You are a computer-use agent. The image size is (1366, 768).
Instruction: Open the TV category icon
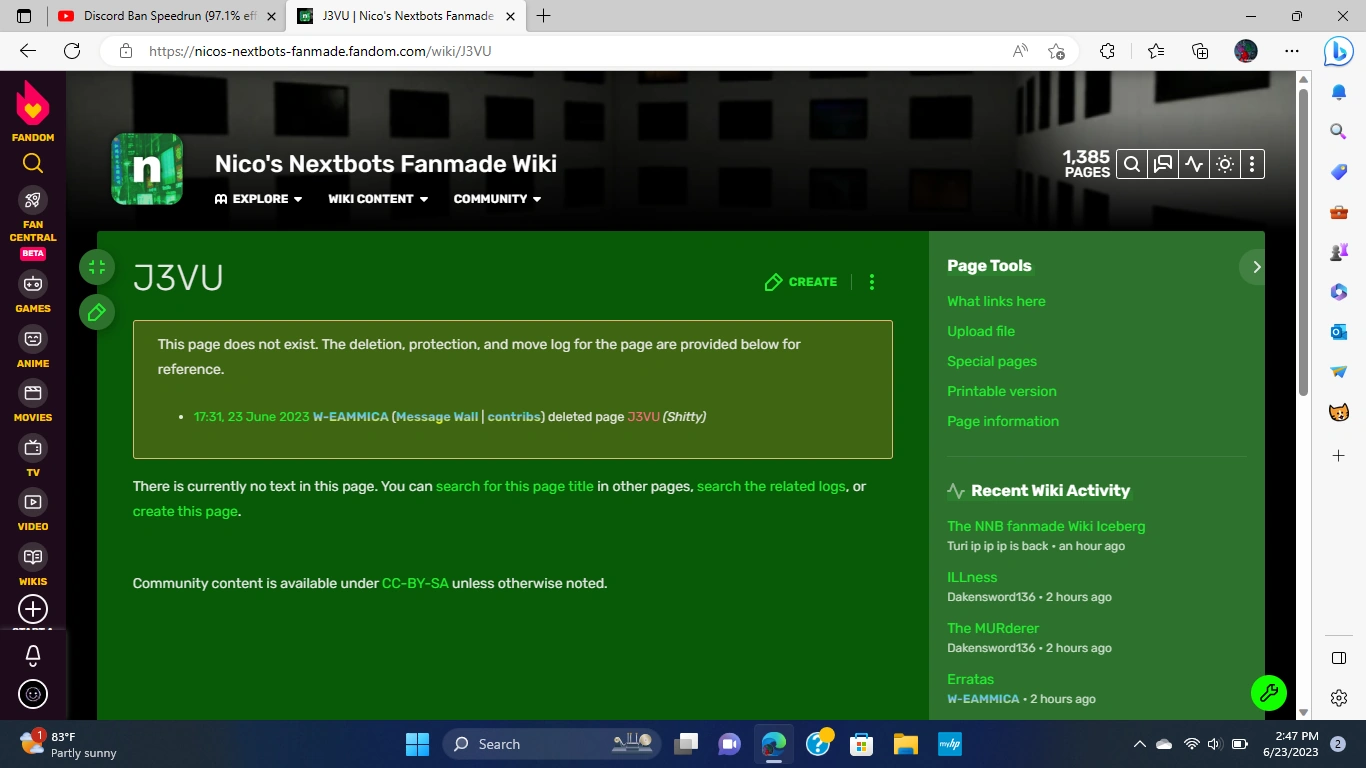33,447
